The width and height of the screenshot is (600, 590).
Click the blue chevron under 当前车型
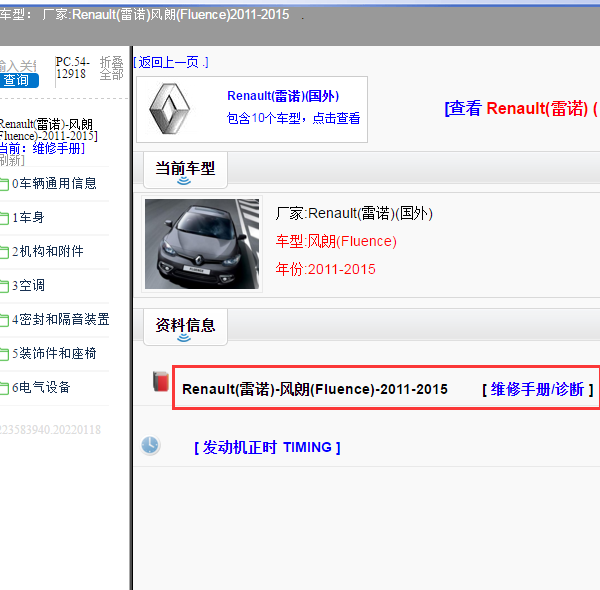184,181
